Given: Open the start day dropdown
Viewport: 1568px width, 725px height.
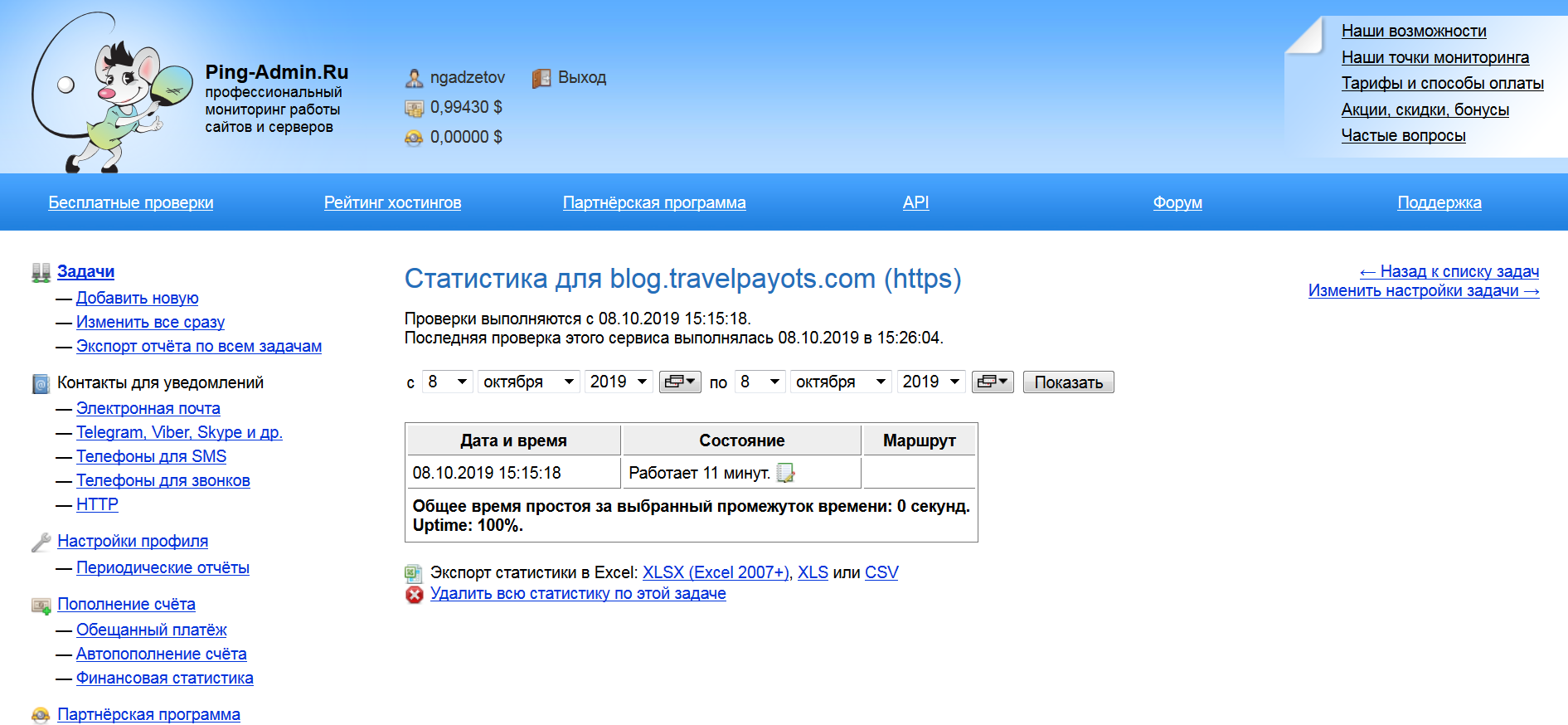Looking at the screenshot, I should tap(448, 382).
